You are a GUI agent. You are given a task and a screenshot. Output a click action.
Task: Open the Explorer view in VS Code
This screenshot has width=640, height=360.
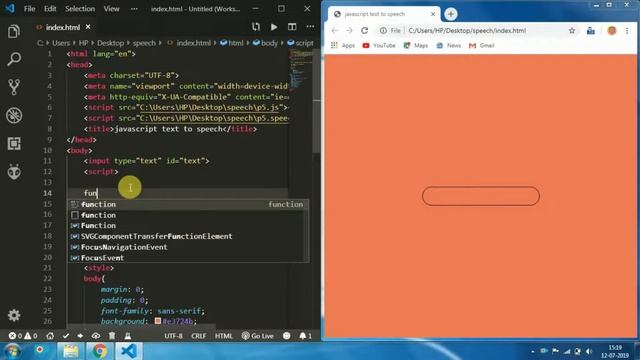click(x=14, y=31)
